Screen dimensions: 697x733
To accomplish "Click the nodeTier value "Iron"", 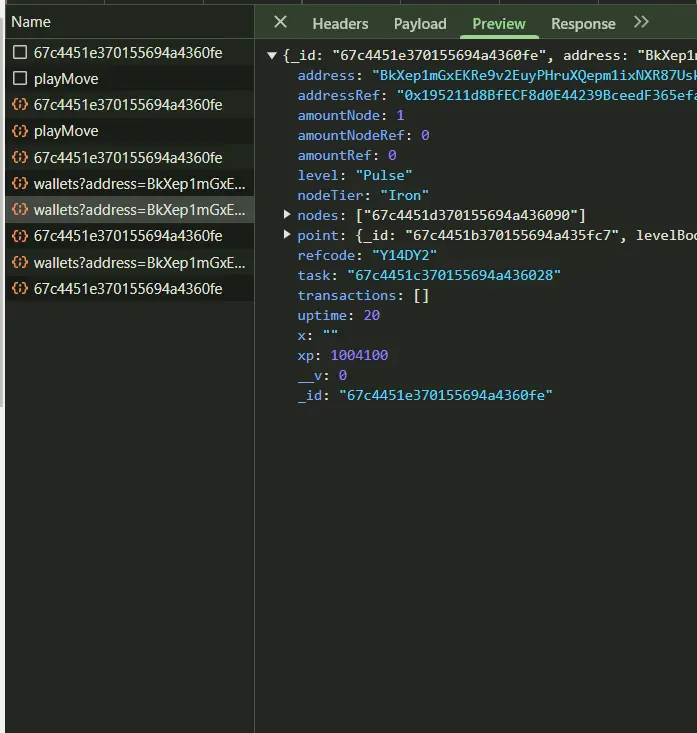I will 404,195.
